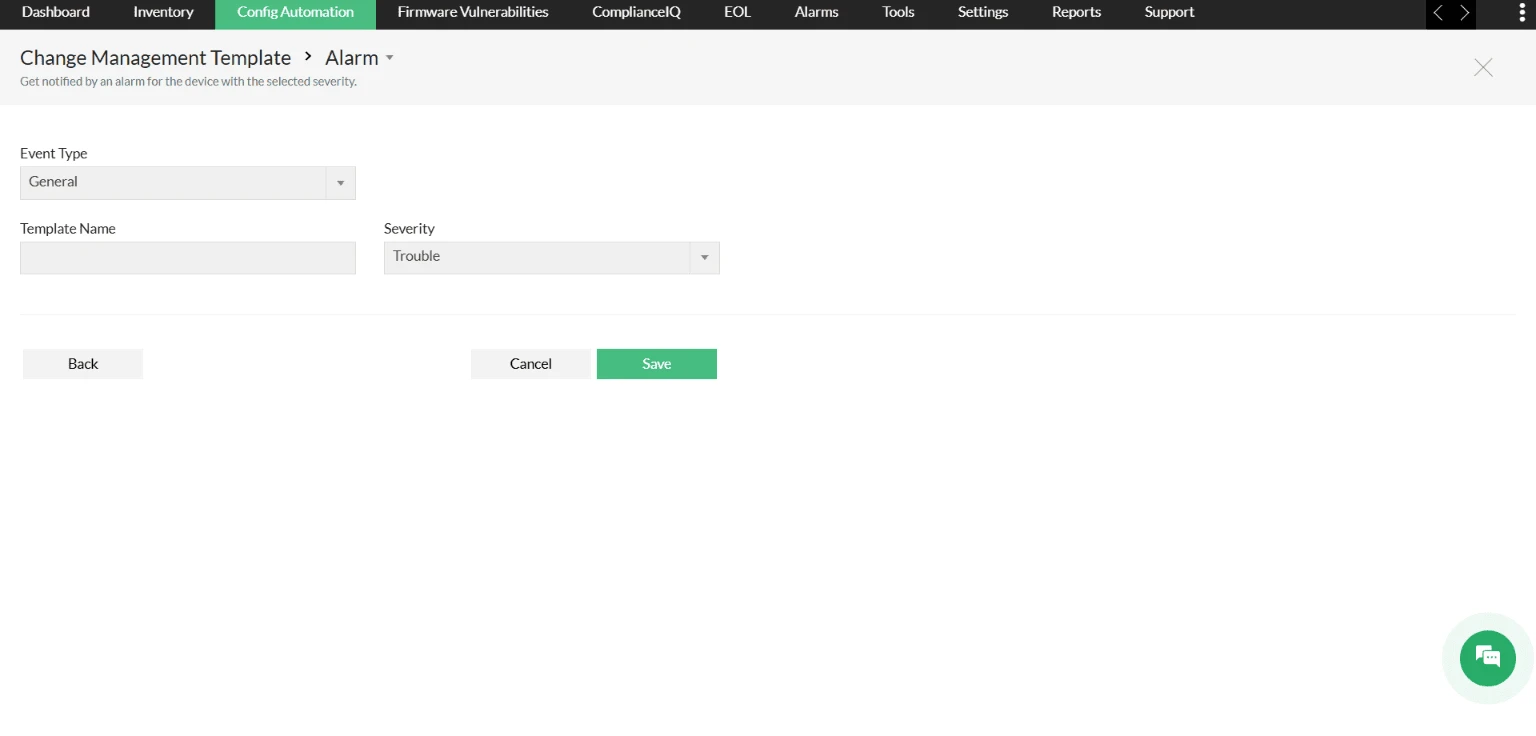Open the Severity dropdown
This screenshot has height=736, width=1536.
click(552, 258)
